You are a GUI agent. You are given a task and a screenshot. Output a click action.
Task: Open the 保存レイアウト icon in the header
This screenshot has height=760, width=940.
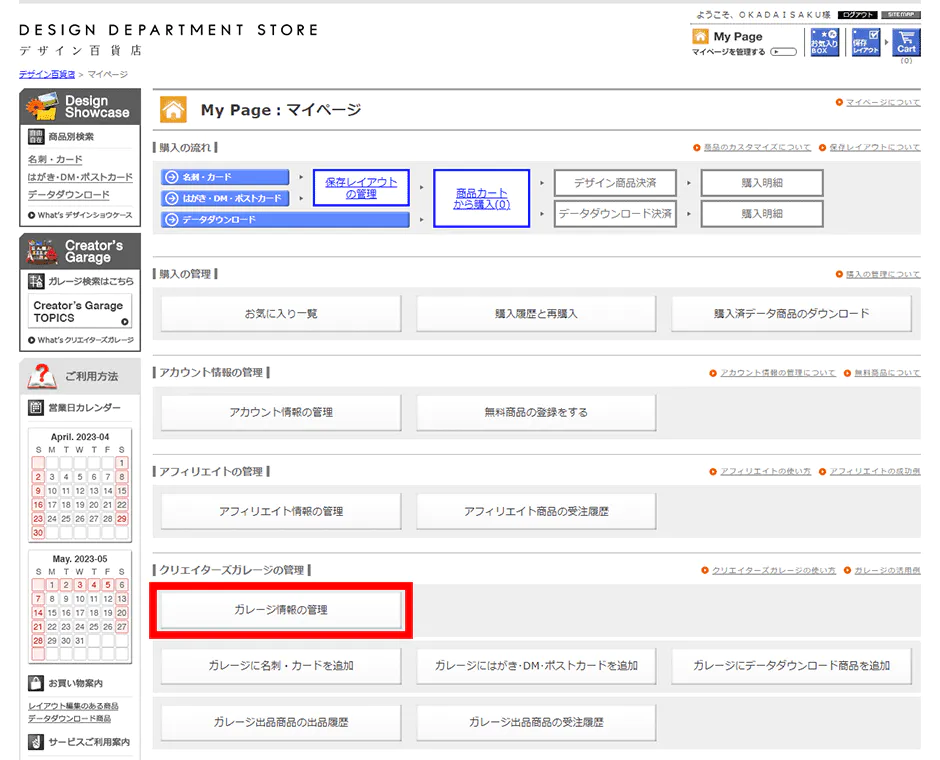(x=864, y=41)
